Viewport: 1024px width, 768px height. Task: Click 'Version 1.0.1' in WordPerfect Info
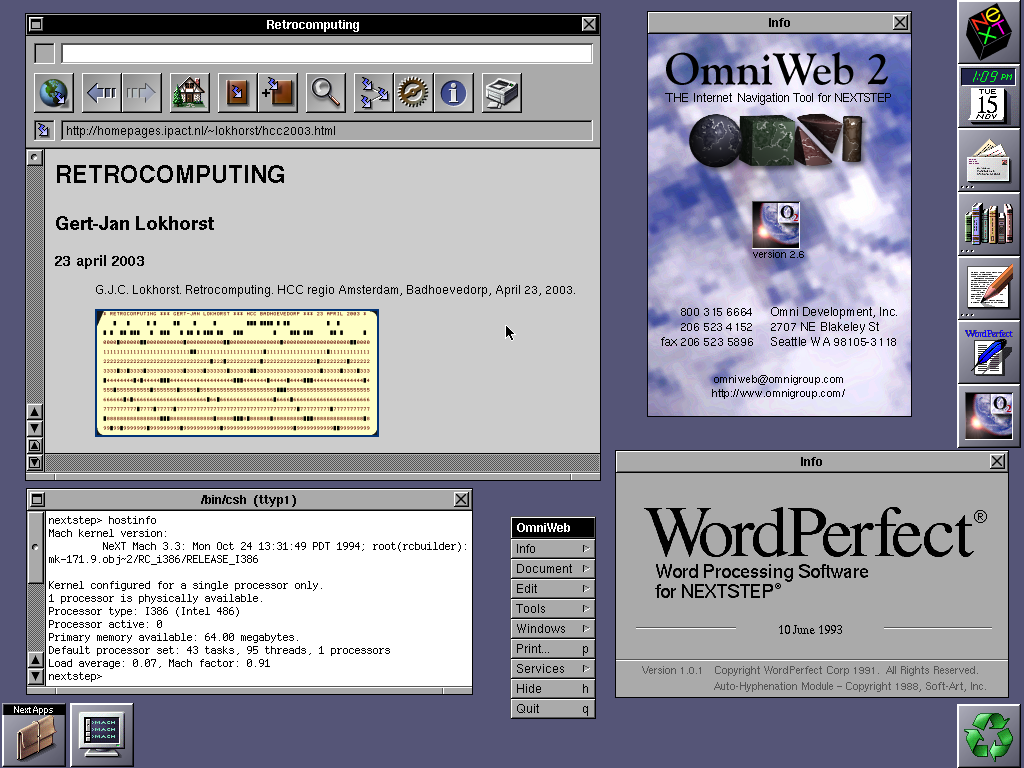pos(672,670)
